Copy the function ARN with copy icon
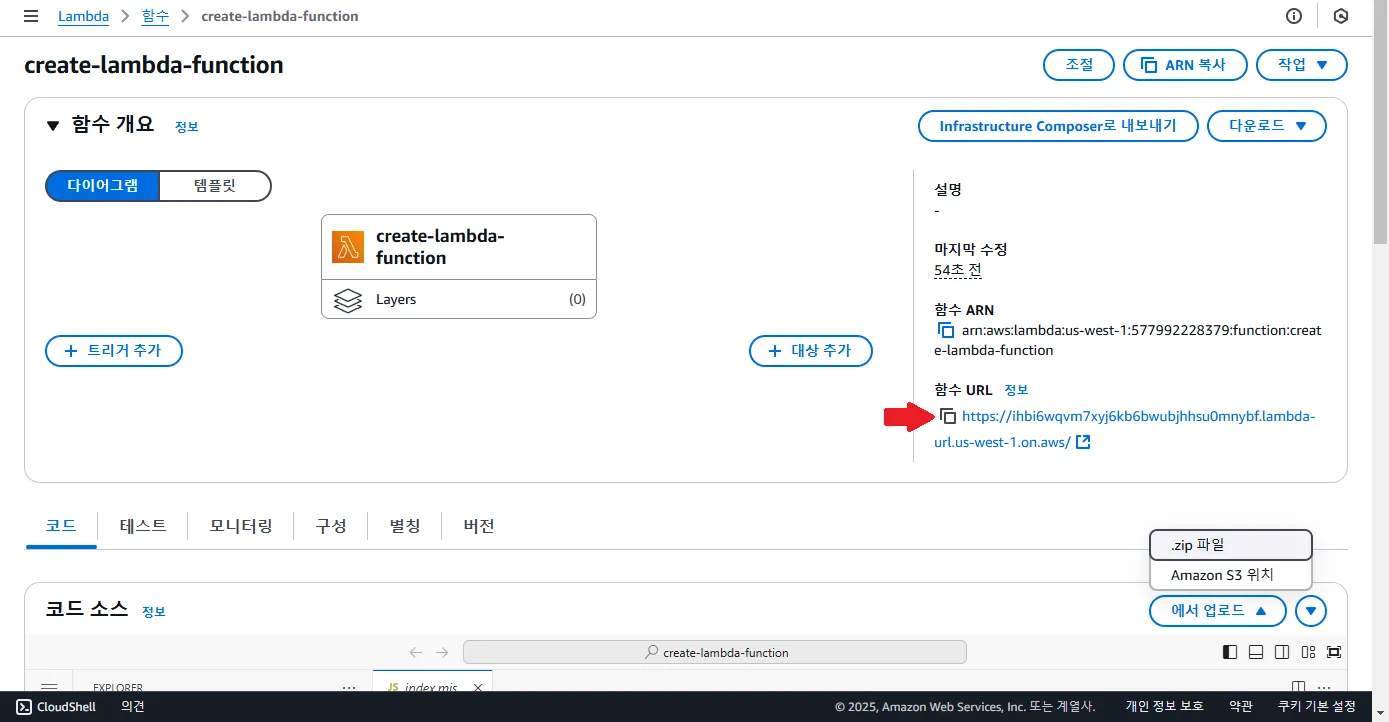 [945, 330]
